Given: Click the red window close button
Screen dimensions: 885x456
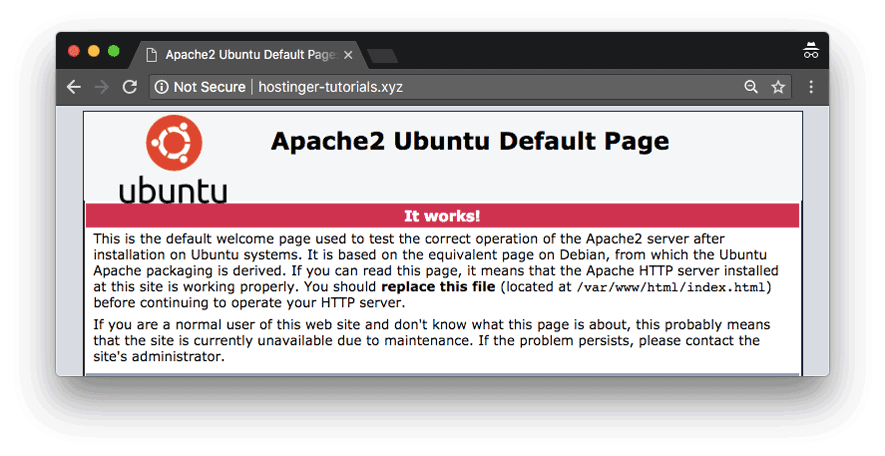Looking at the screenshot, I should pyautogui.click(x=74, y=51).
